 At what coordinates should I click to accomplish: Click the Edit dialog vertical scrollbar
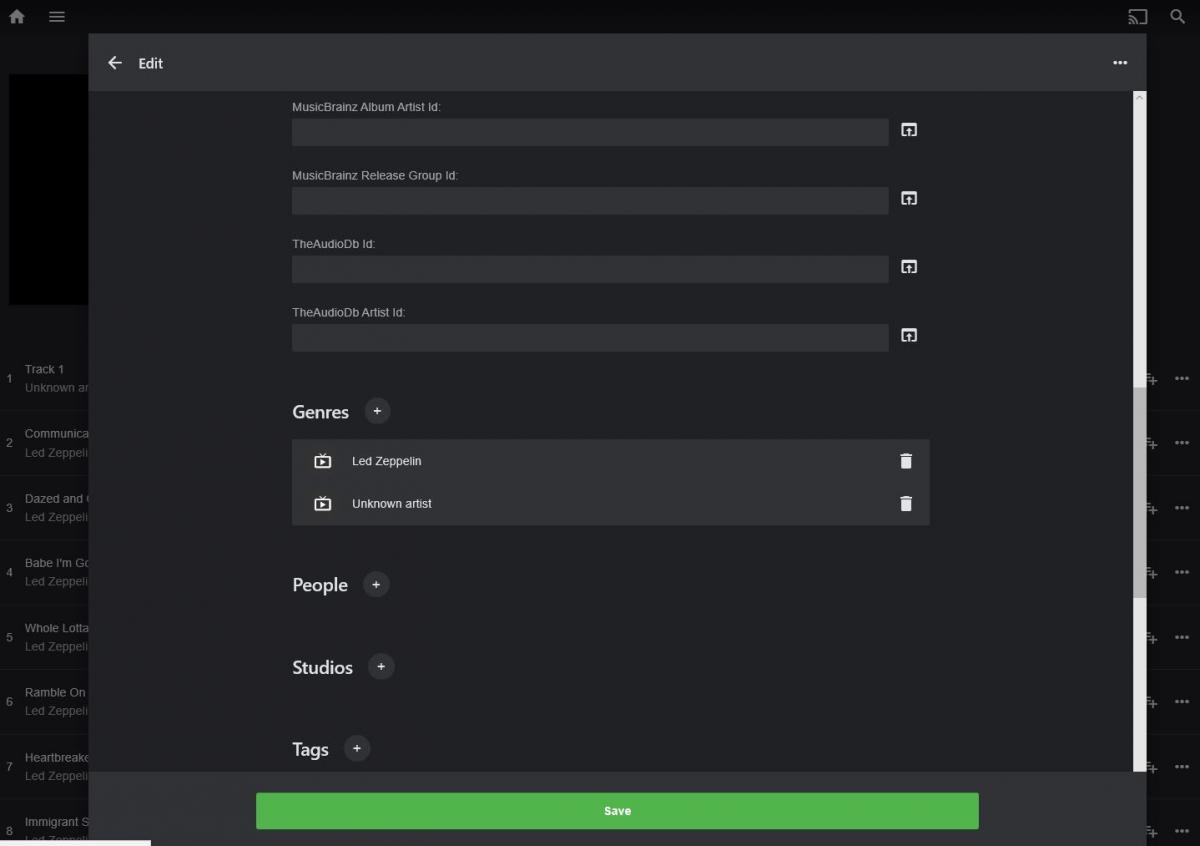tap(1140, 490)
